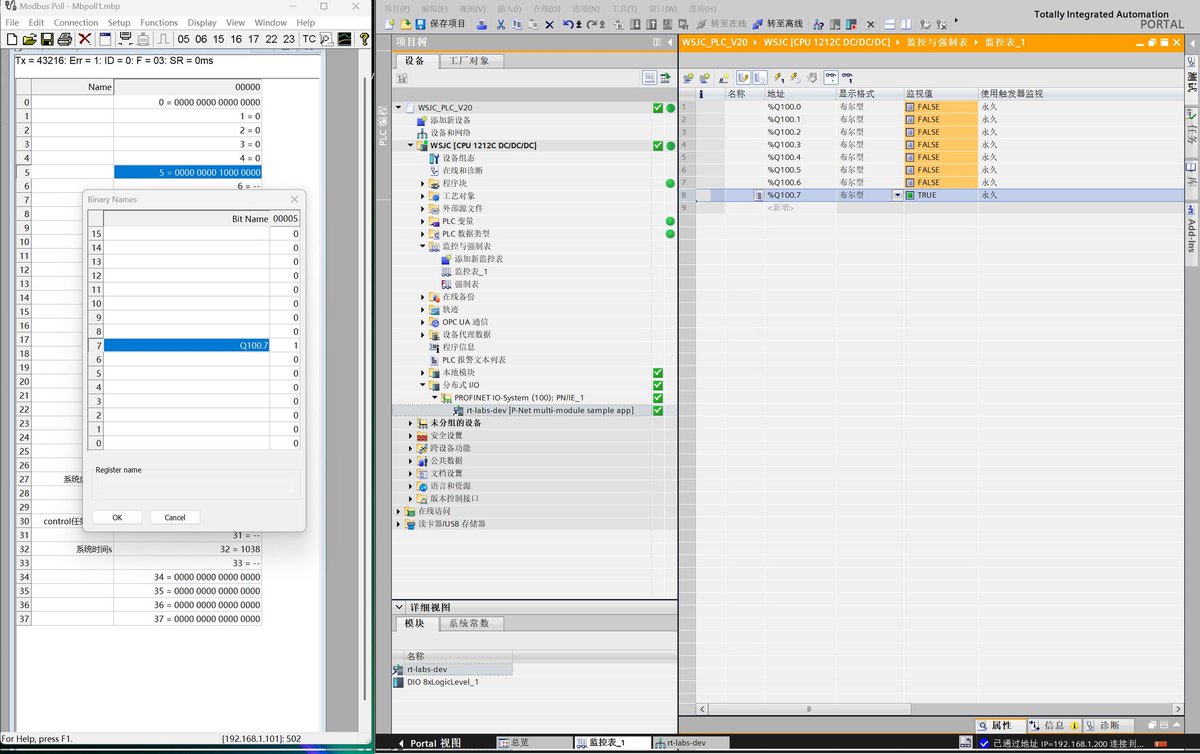Open Connection menu in Modbus Poll
The image size is (1200, 754).
click(76, 22)
